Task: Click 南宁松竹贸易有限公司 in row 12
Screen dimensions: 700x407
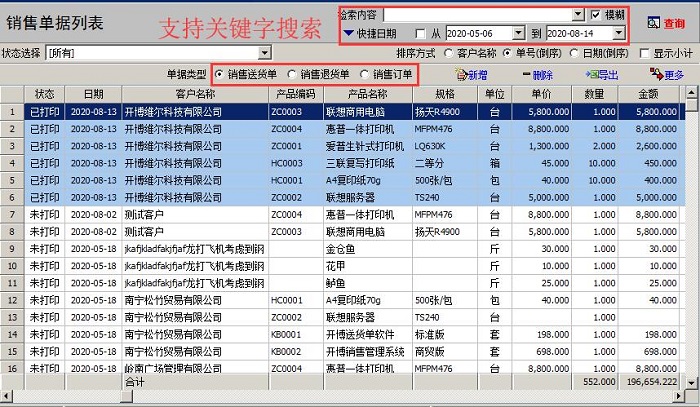Action: point(173,300)
